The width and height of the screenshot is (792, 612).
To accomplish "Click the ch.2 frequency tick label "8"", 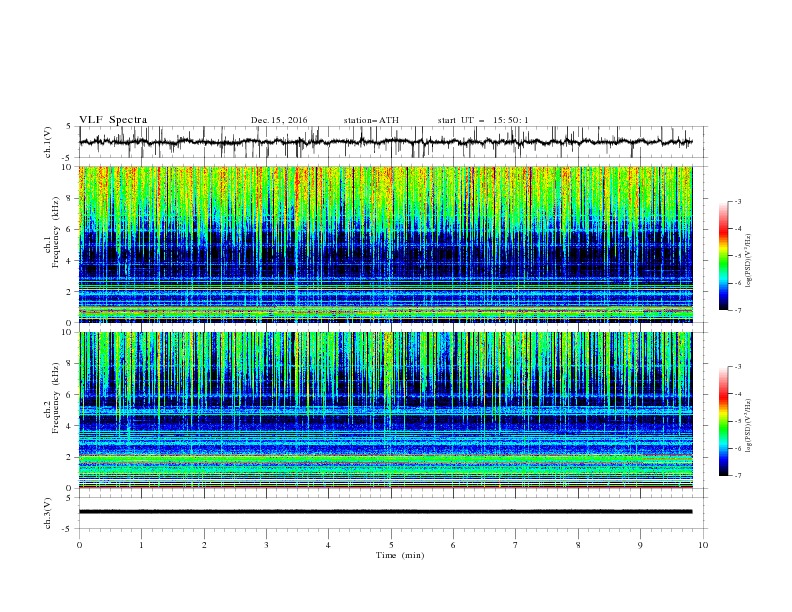I will pyautogui.click(x=70, y=364).
